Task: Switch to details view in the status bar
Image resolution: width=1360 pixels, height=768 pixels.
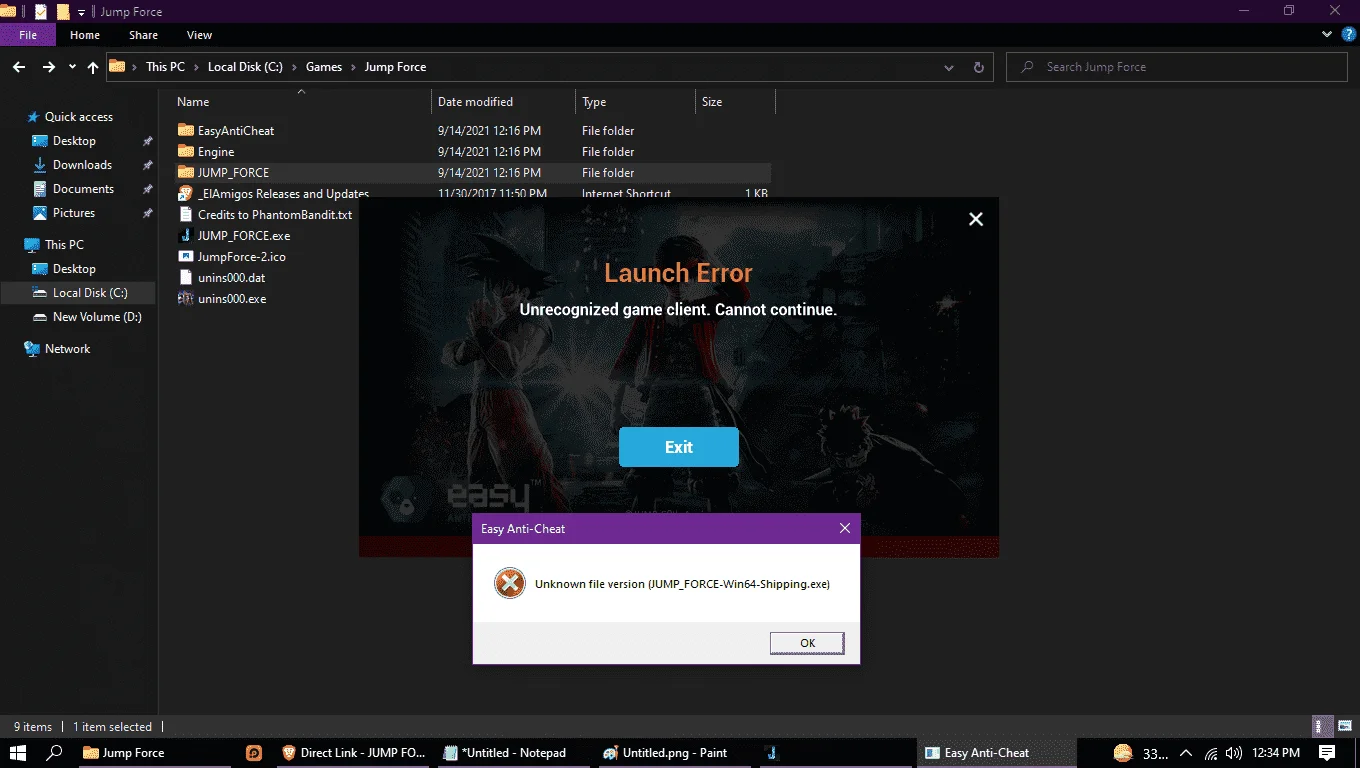Action: click(x=1320, y=727)
